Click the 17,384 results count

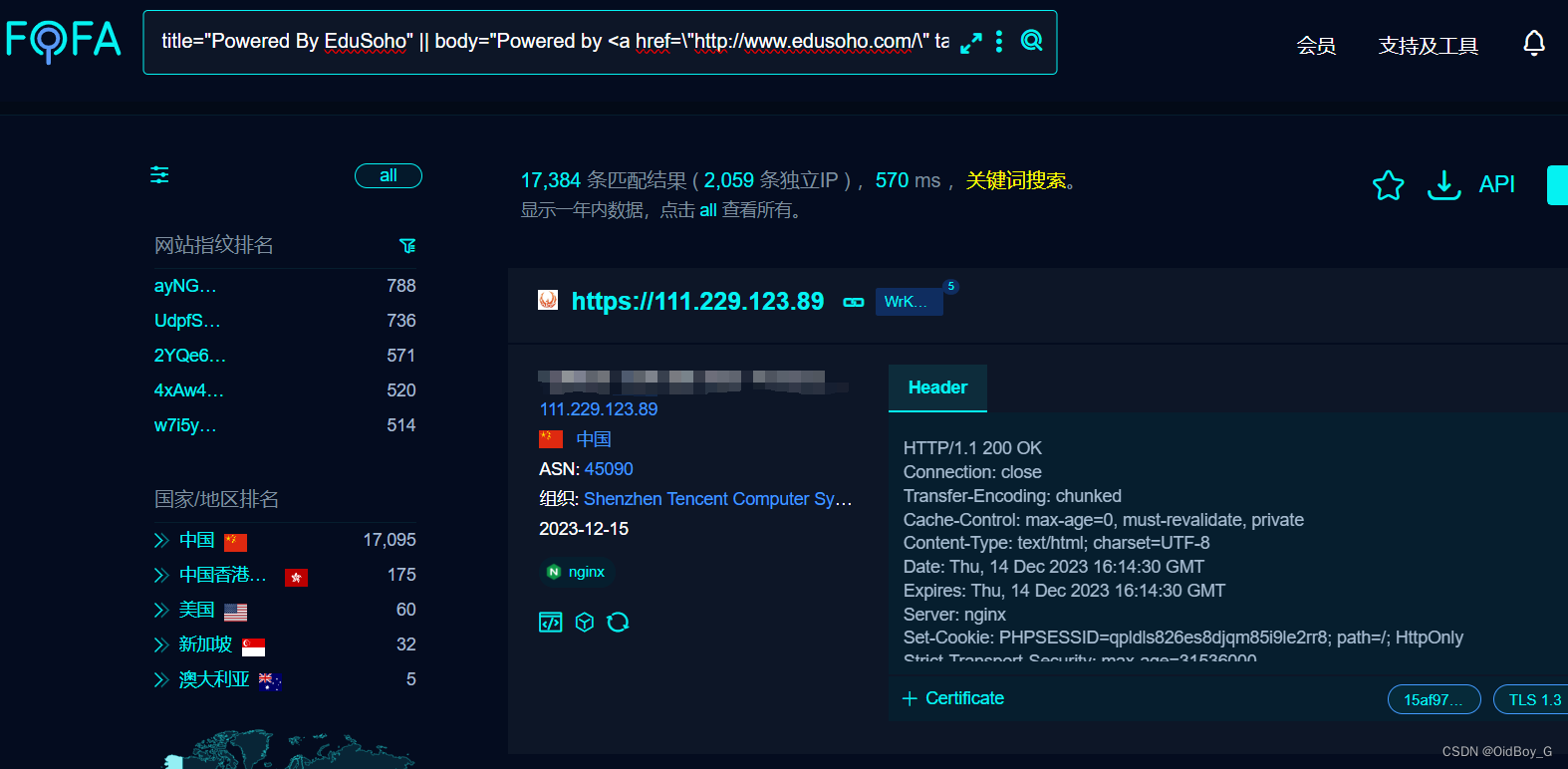click(550, 180)
